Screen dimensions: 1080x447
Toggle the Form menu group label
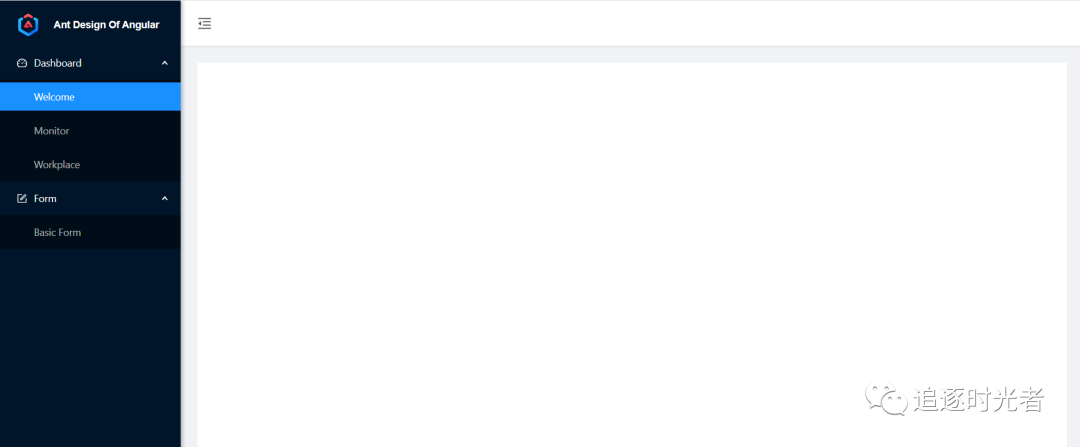(x=45, y=198)
